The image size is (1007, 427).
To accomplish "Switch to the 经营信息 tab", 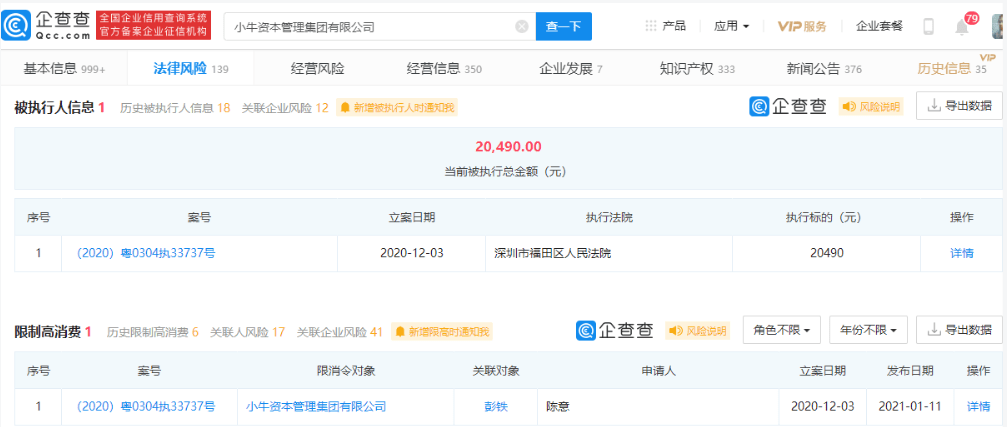I will coord(444,69).
